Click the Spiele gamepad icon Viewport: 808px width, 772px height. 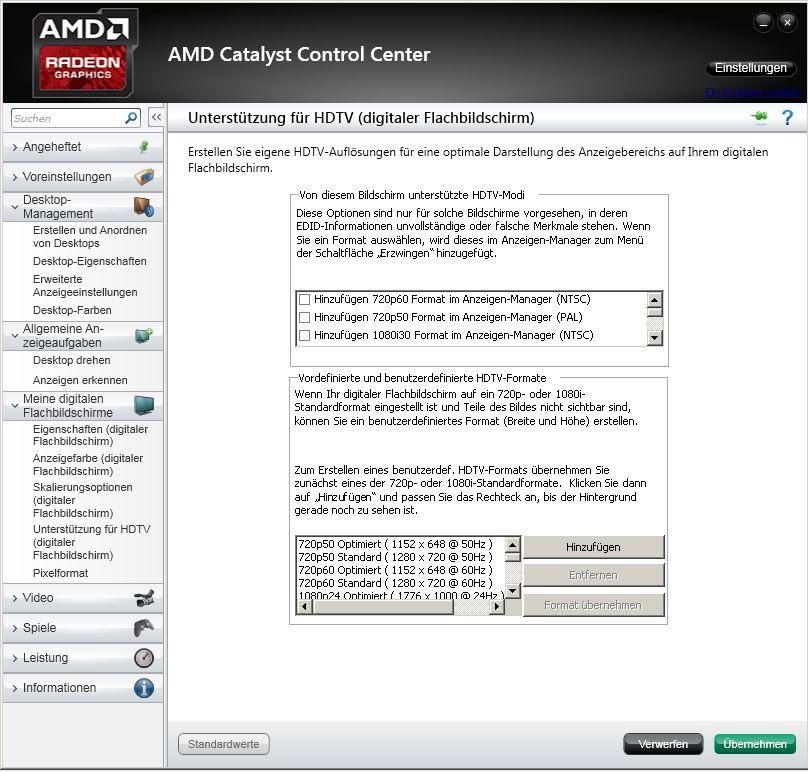(144, 628)
